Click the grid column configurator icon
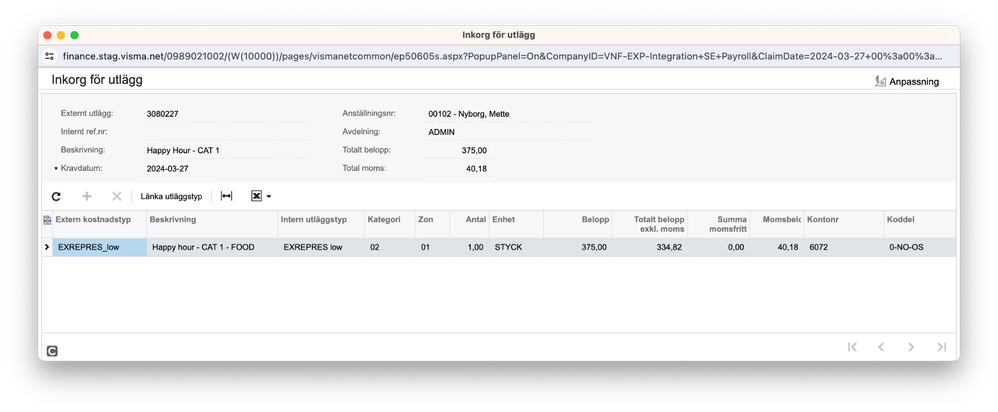 [x=47, y=220]
